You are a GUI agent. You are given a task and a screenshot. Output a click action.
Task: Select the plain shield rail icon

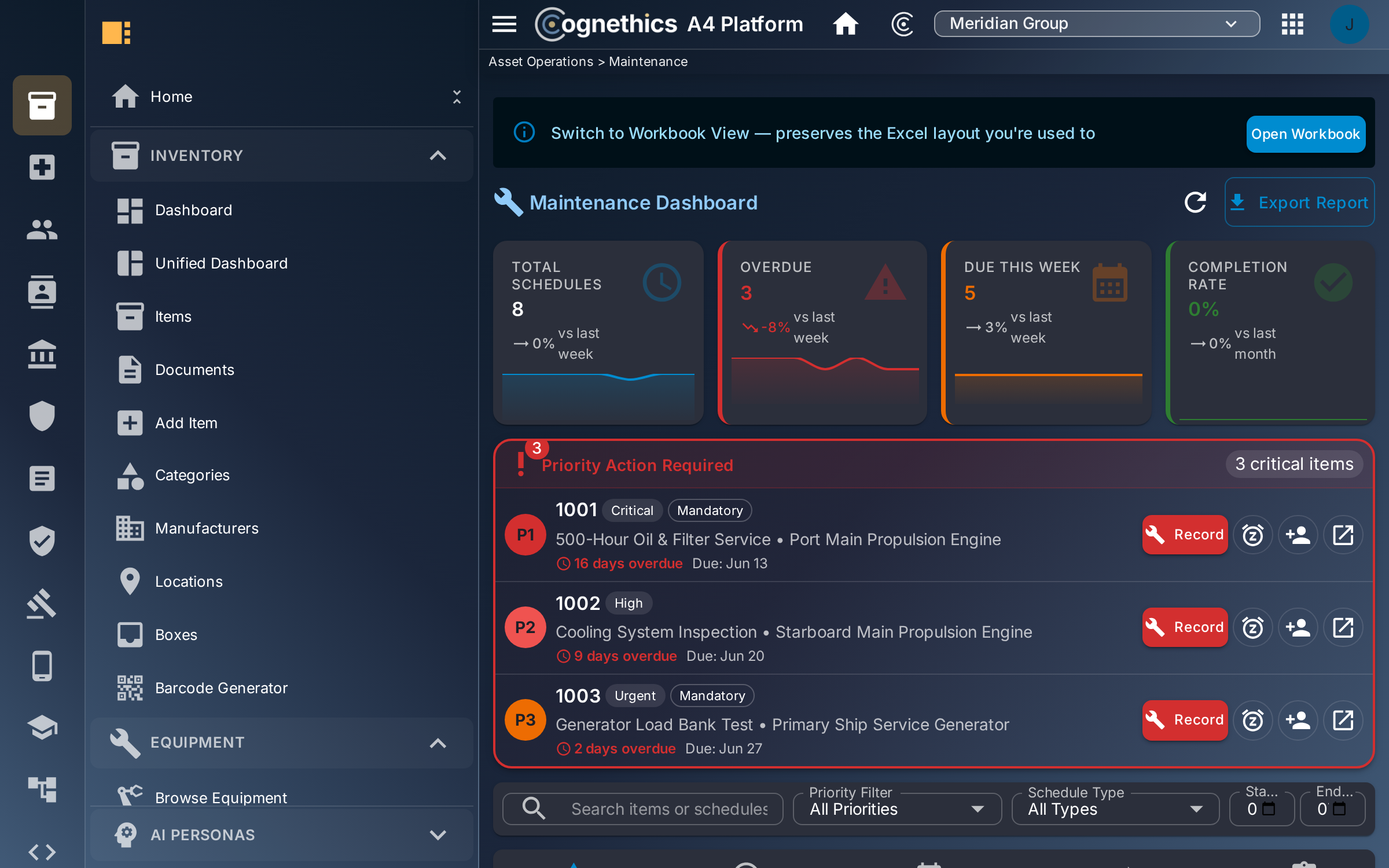coord(42,416)
